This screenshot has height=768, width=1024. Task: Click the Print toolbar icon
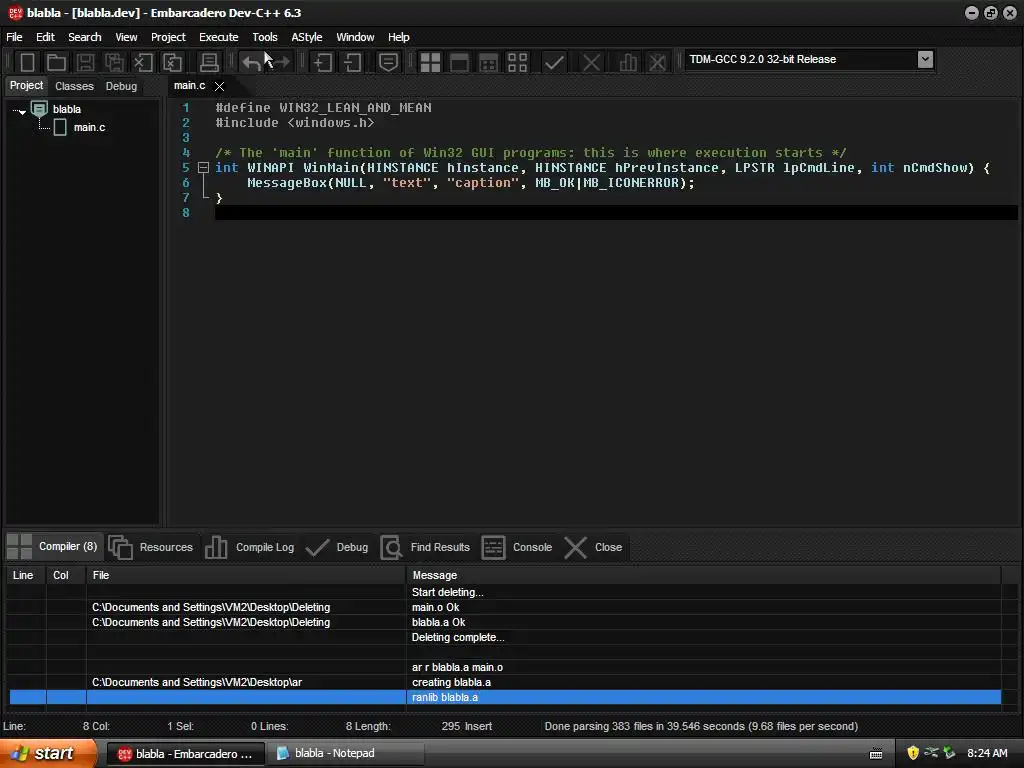(x=209, y=62)
